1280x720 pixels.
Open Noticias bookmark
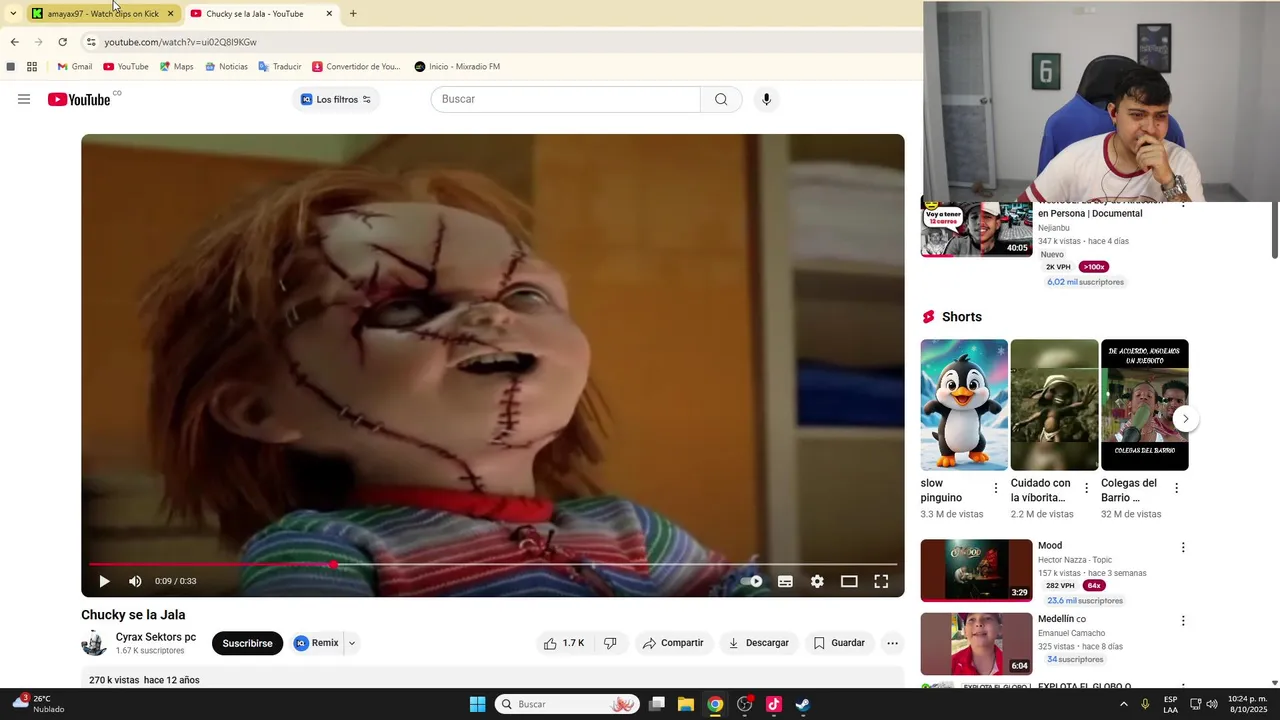point(226,67)
